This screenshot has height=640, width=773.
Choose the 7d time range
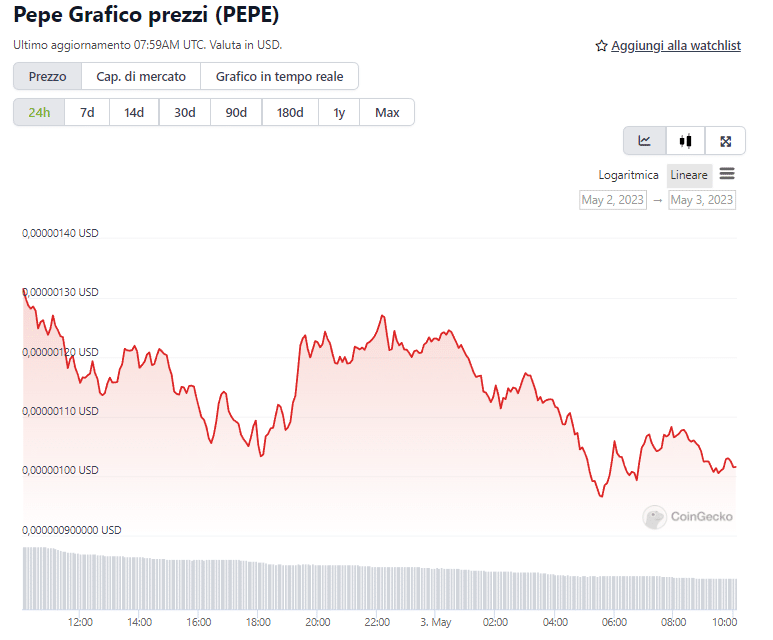(87, 112)
